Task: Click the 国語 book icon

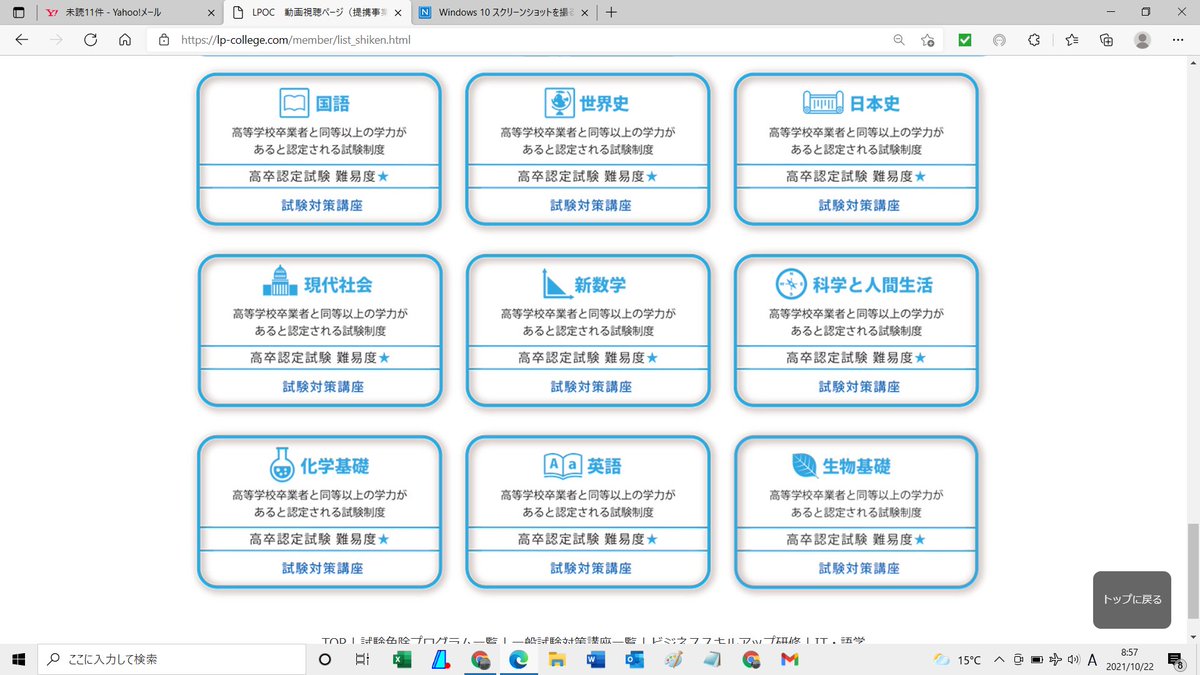Action: [294, 103]
